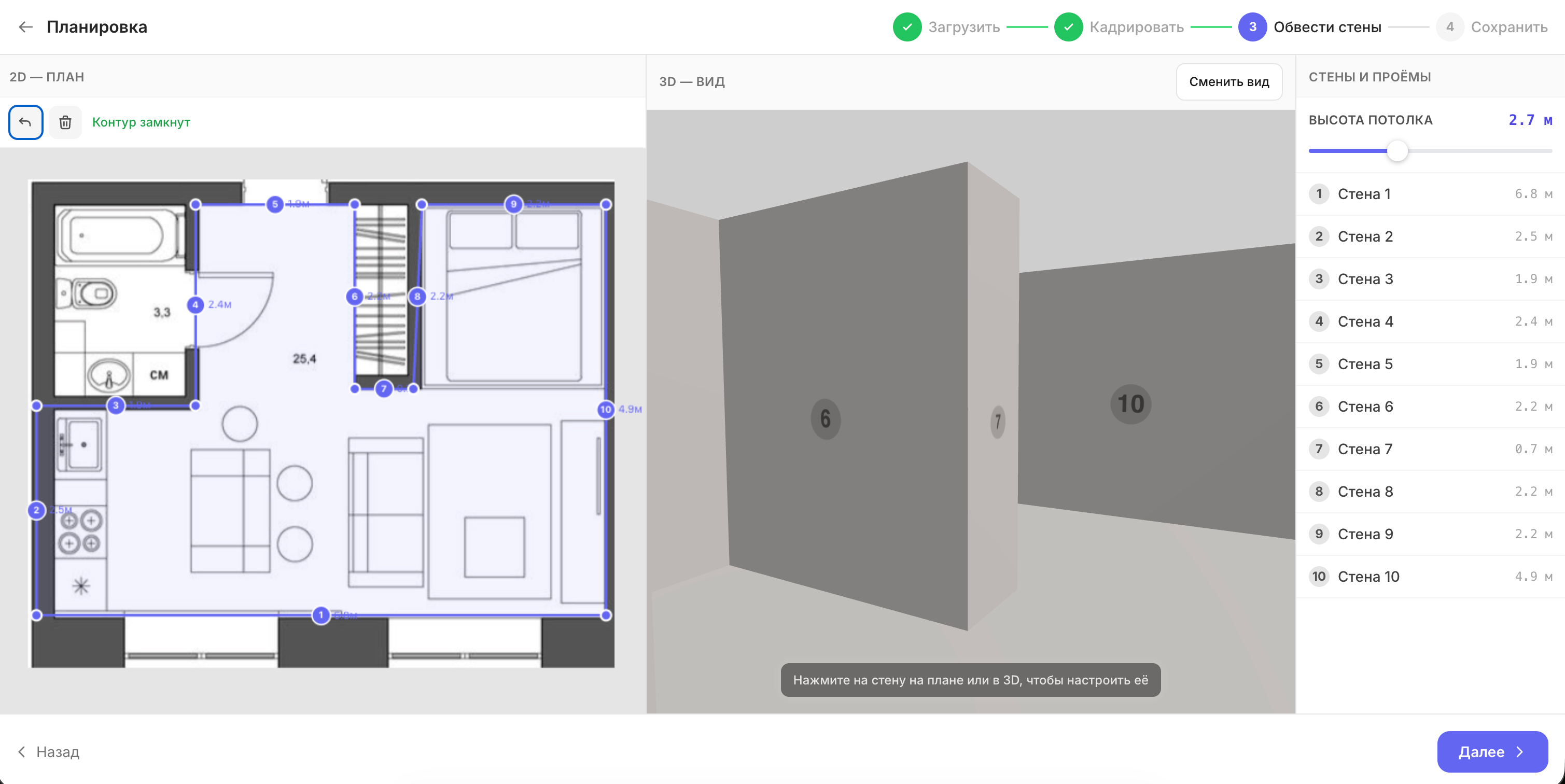Select Стена 10 list row
1565x784 pixels.
(1430, 576)
